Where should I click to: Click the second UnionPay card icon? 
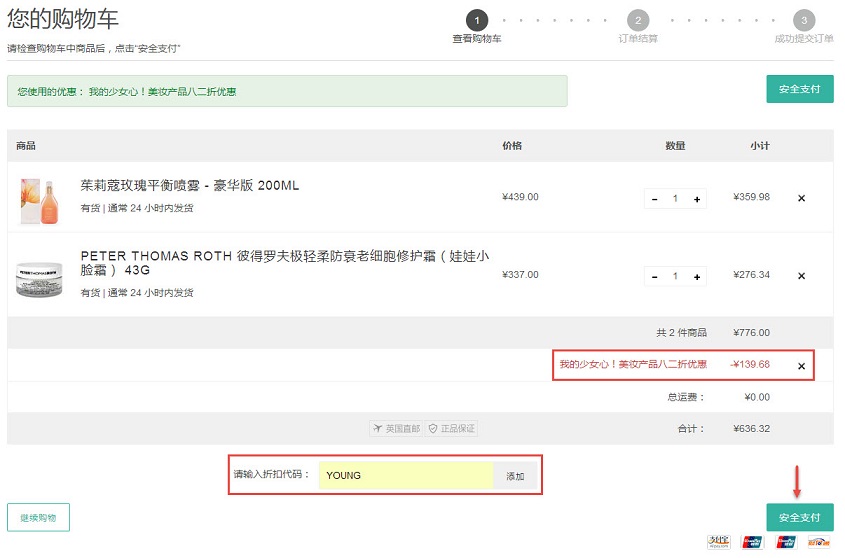pos(786,542)
